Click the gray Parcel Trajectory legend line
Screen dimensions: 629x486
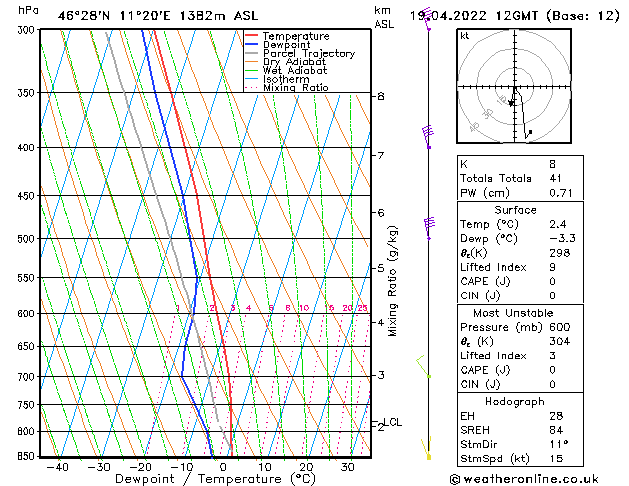[x=251, y=53]
